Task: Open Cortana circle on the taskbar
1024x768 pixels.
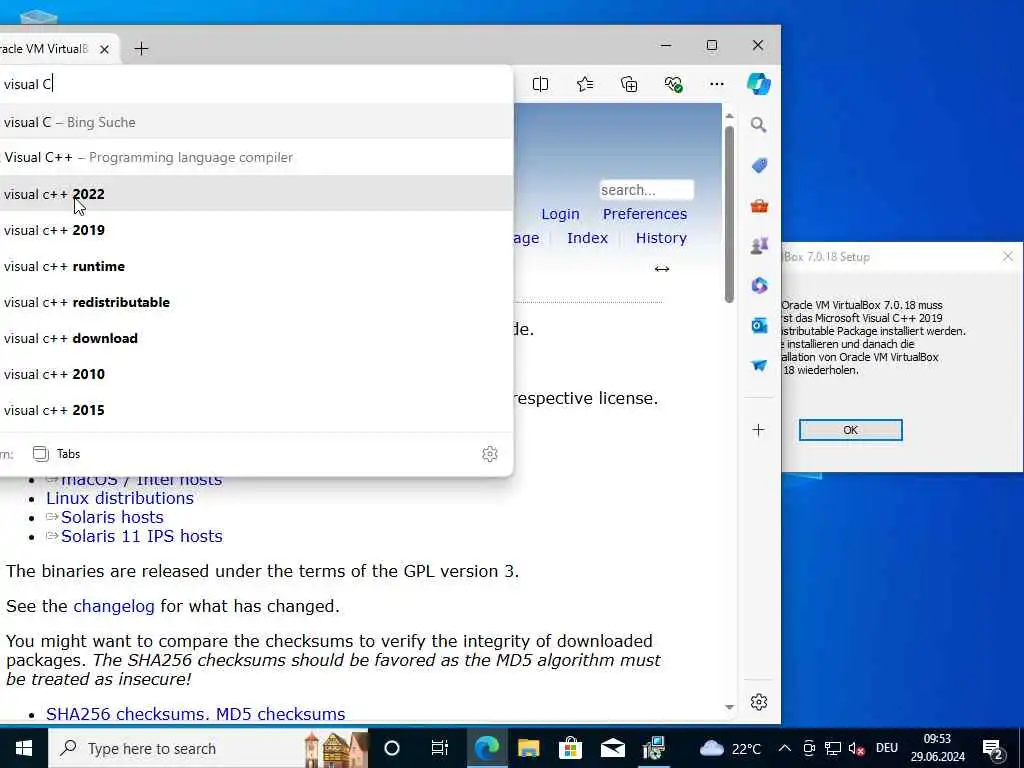Action: click(x=392, y=748)
